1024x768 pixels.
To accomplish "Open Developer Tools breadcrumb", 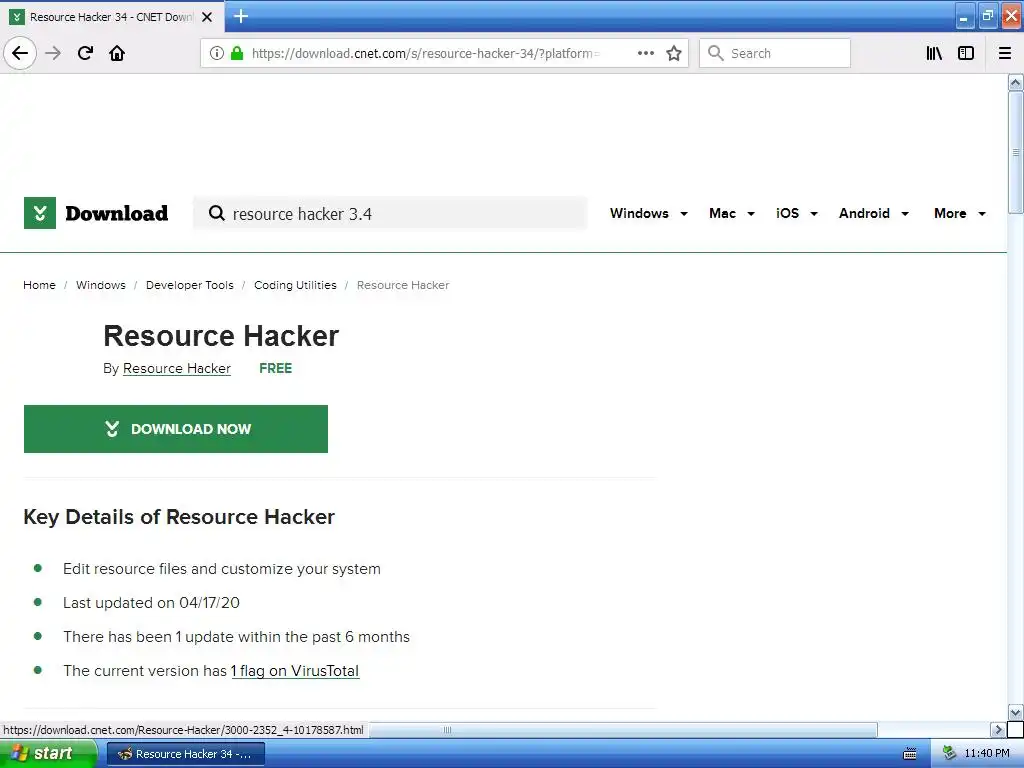I will tap(189, 285).
